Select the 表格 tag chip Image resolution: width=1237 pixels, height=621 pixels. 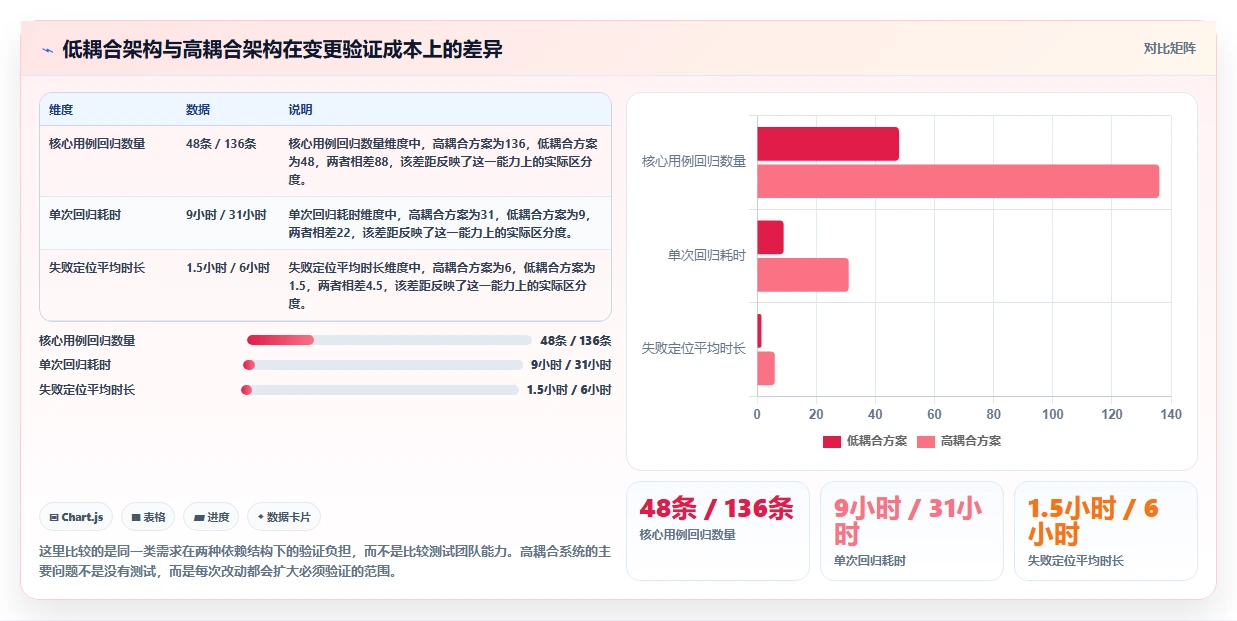click(148, 517)
